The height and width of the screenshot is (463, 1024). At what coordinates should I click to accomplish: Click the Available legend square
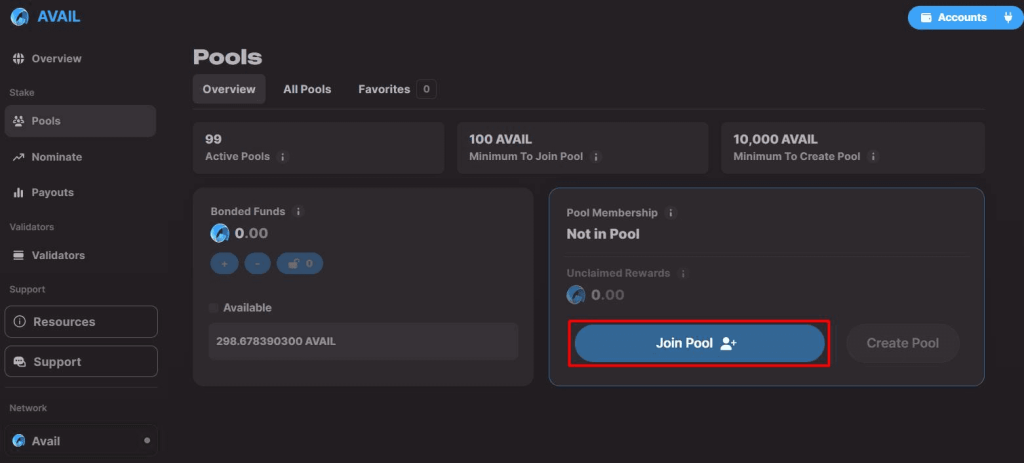click(x=214, y=308)
